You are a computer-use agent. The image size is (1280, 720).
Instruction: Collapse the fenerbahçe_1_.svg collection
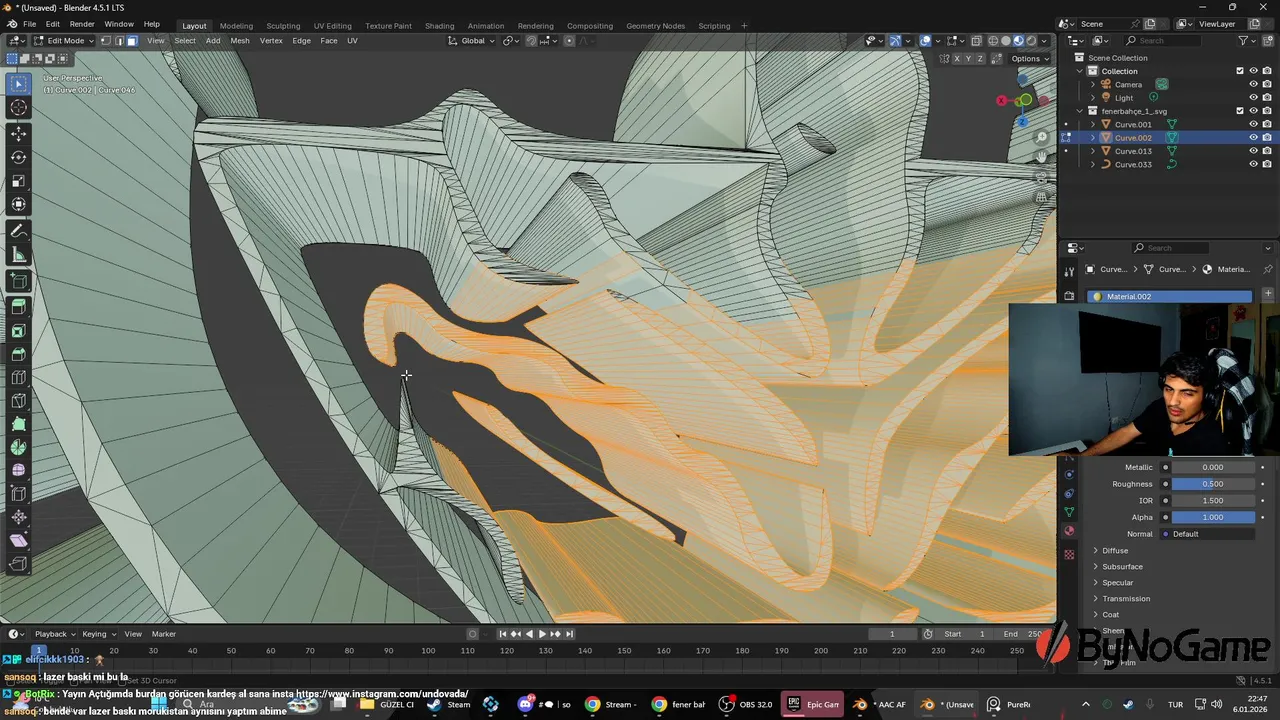coord(1080,111)
